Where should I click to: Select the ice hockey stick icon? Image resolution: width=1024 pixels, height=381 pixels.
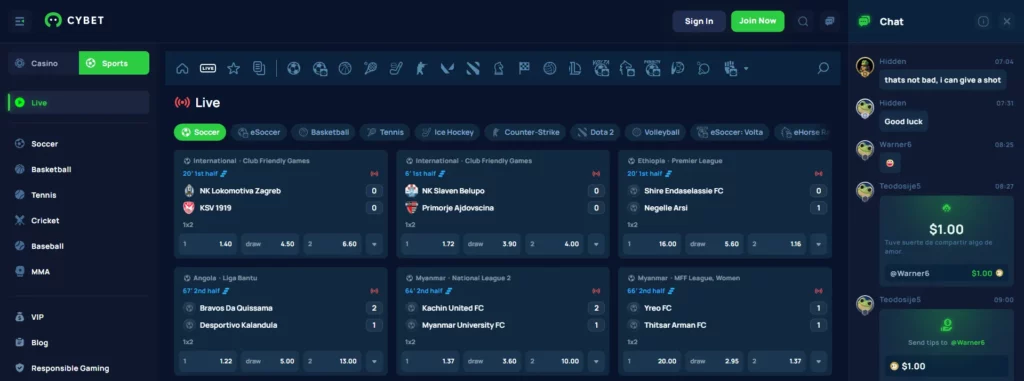pos(396,68)
